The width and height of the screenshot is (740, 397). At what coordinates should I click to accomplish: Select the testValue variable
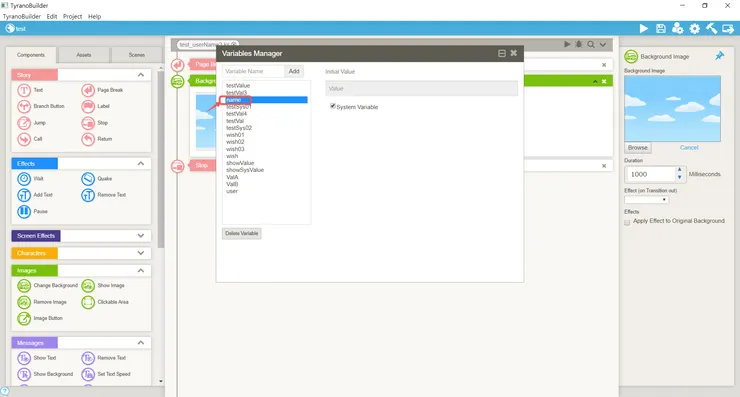tap(238, 85)
